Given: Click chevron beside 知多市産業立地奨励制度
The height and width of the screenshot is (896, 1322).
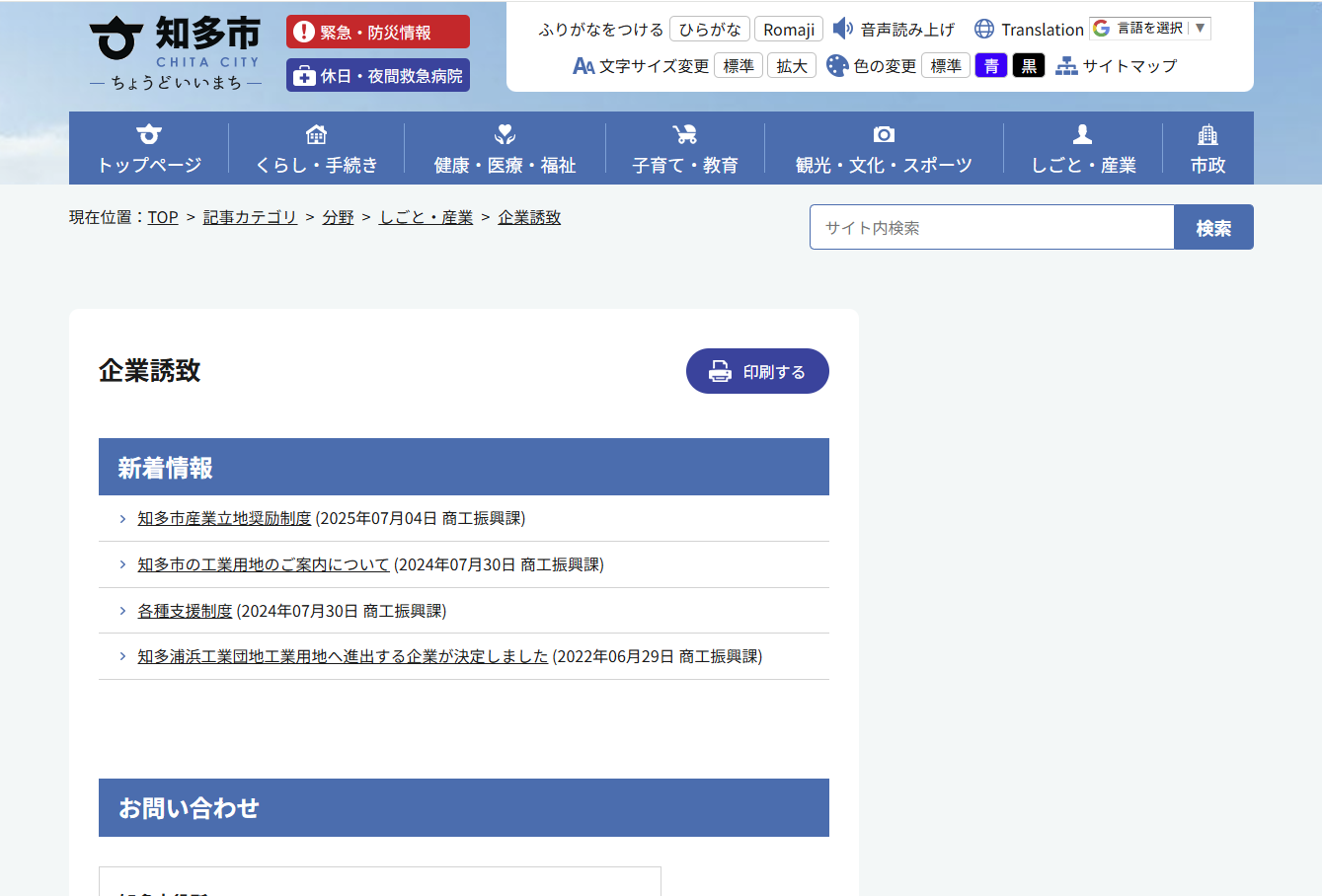Looking at the screenshot, I should (x=122, y=518).
